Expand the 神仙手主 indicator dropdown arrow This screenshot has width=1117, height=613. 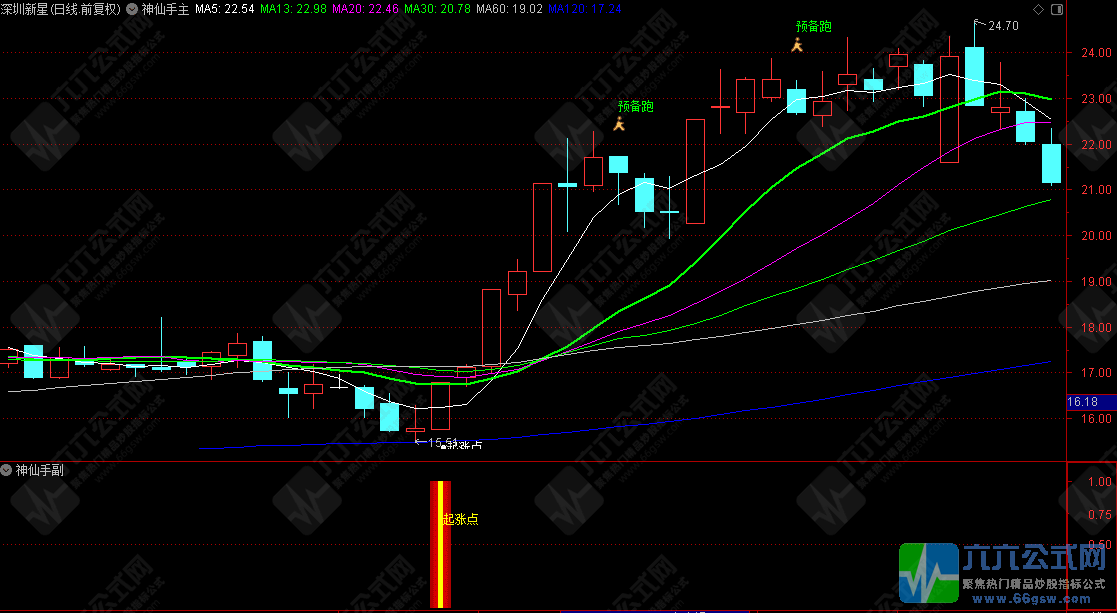click(x=133, y=9)
